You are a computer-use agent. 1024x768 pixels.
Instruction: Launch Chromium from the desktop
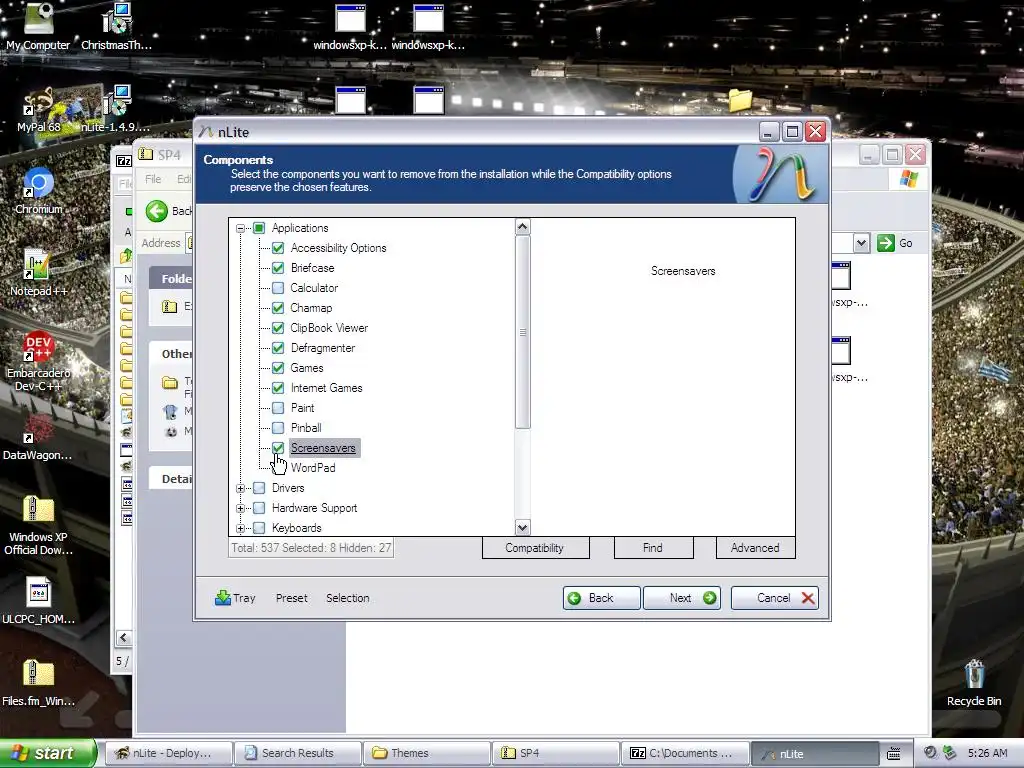point(38,191)
